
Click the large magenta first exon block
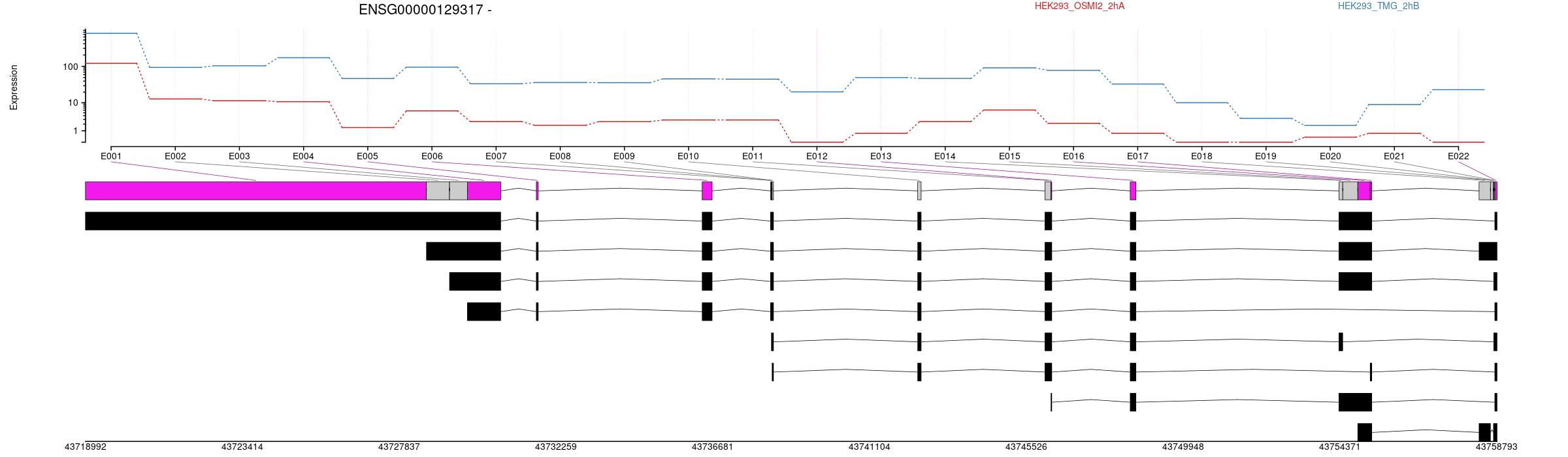tap(255, 191)
